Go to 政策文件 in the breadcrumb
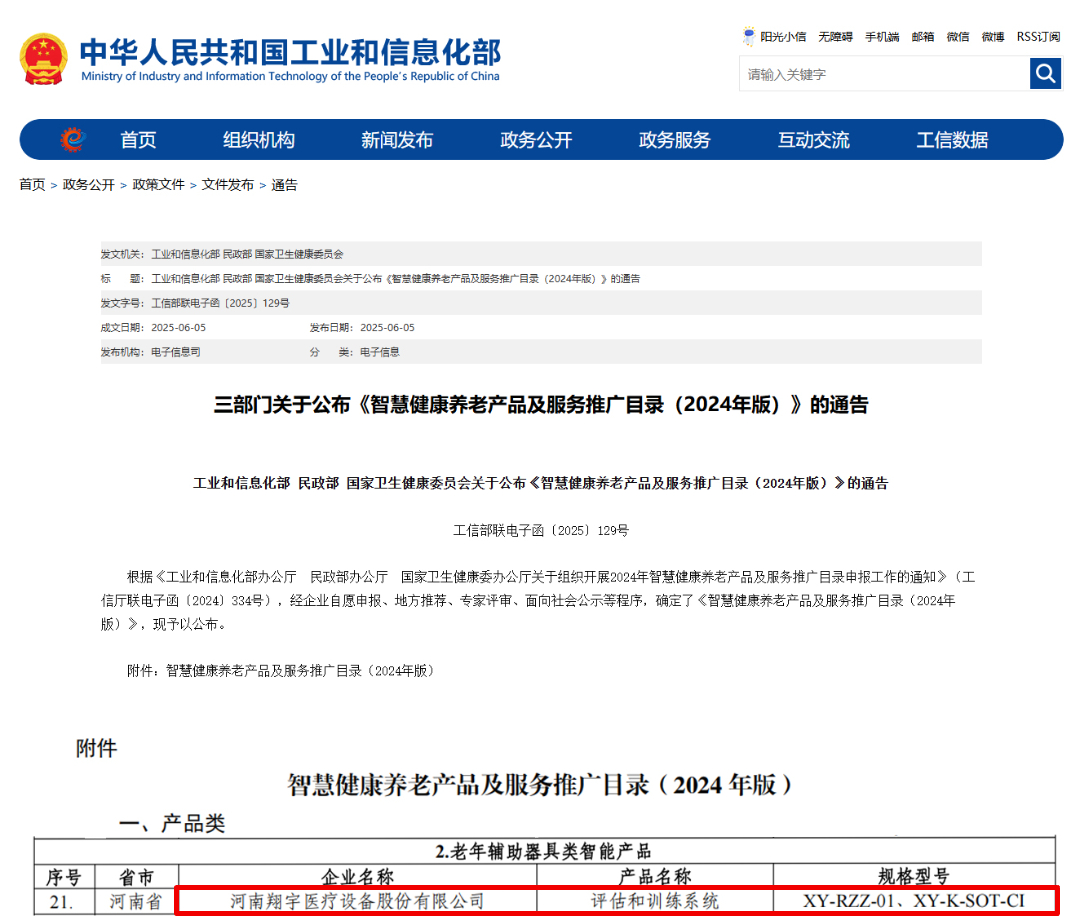This screenshot has width=1080, height=916. tap(158, 185)
